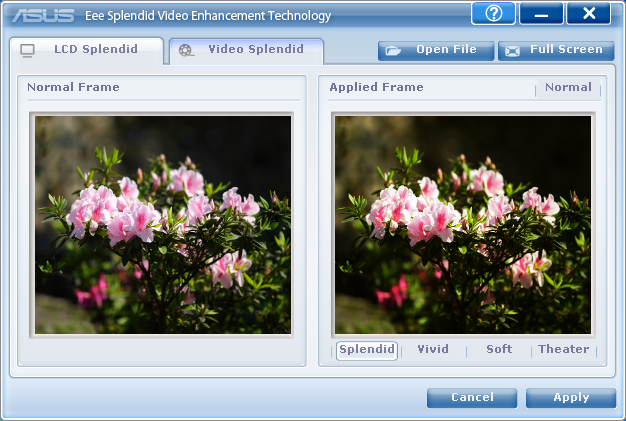Reset applied frame to Normal
The width and height of the screenshot is (626, 421).
[568, 88]
